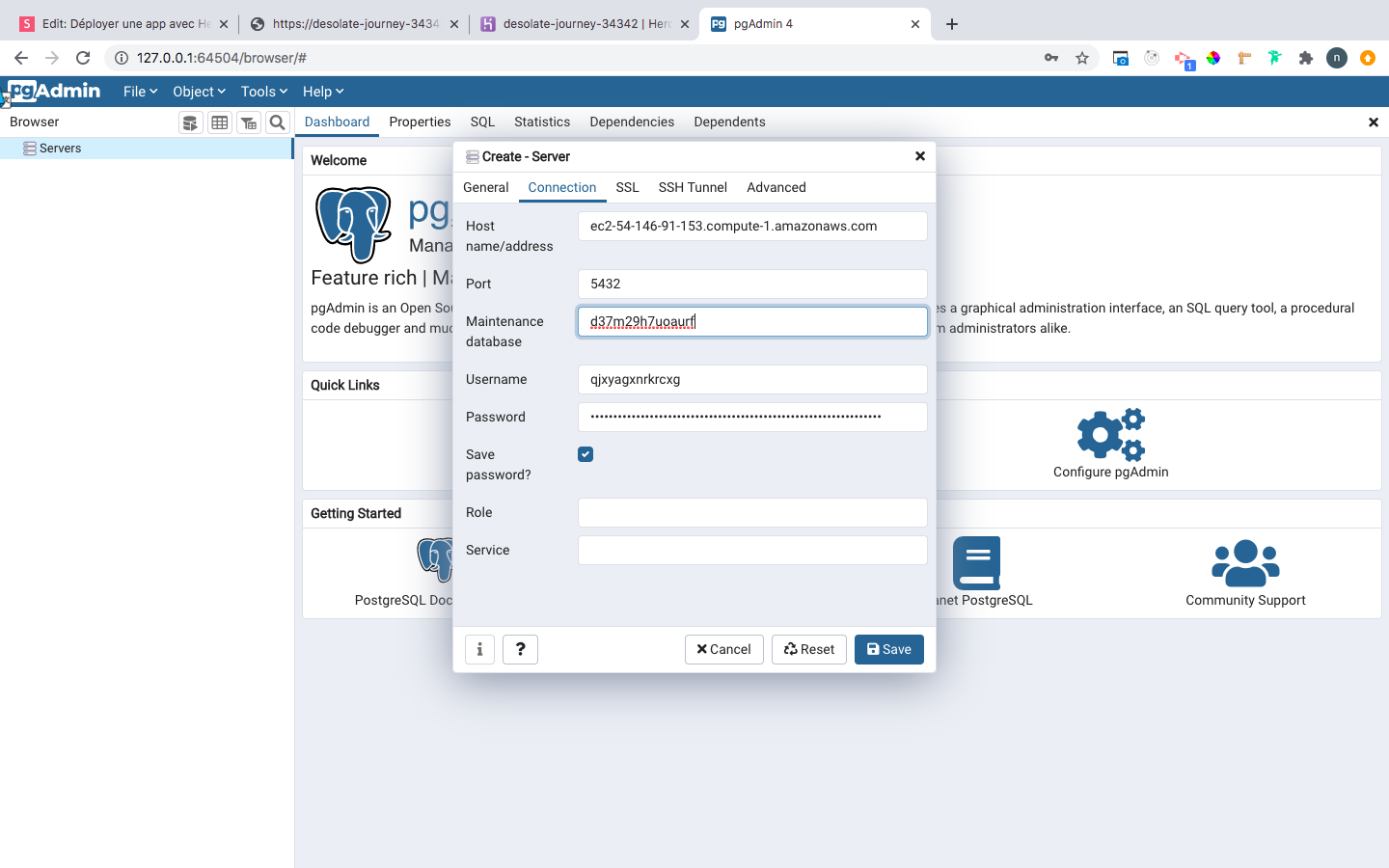Switch to the General tab in dialog
This screenshot has width=1389, height=868.
486,187
